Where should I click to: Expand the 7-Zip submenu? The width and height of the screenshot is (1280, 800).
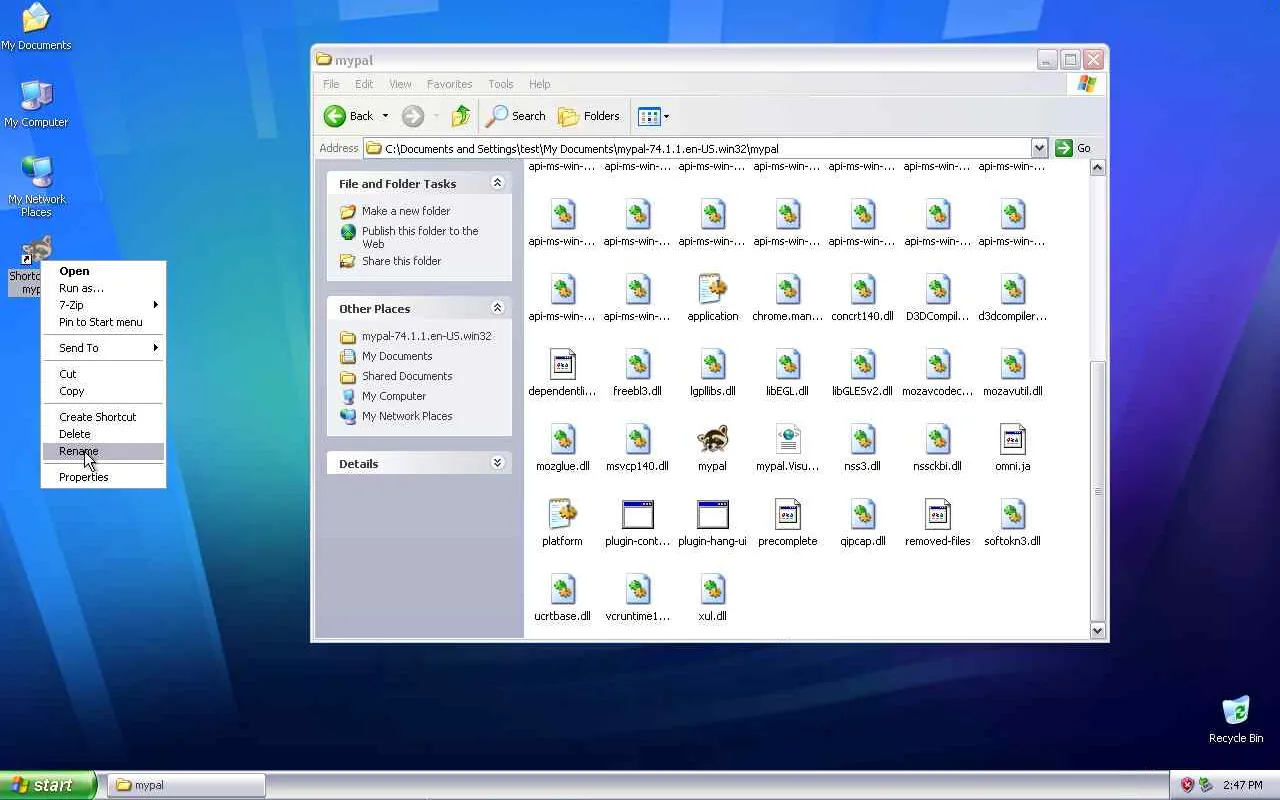click(103, 305)
